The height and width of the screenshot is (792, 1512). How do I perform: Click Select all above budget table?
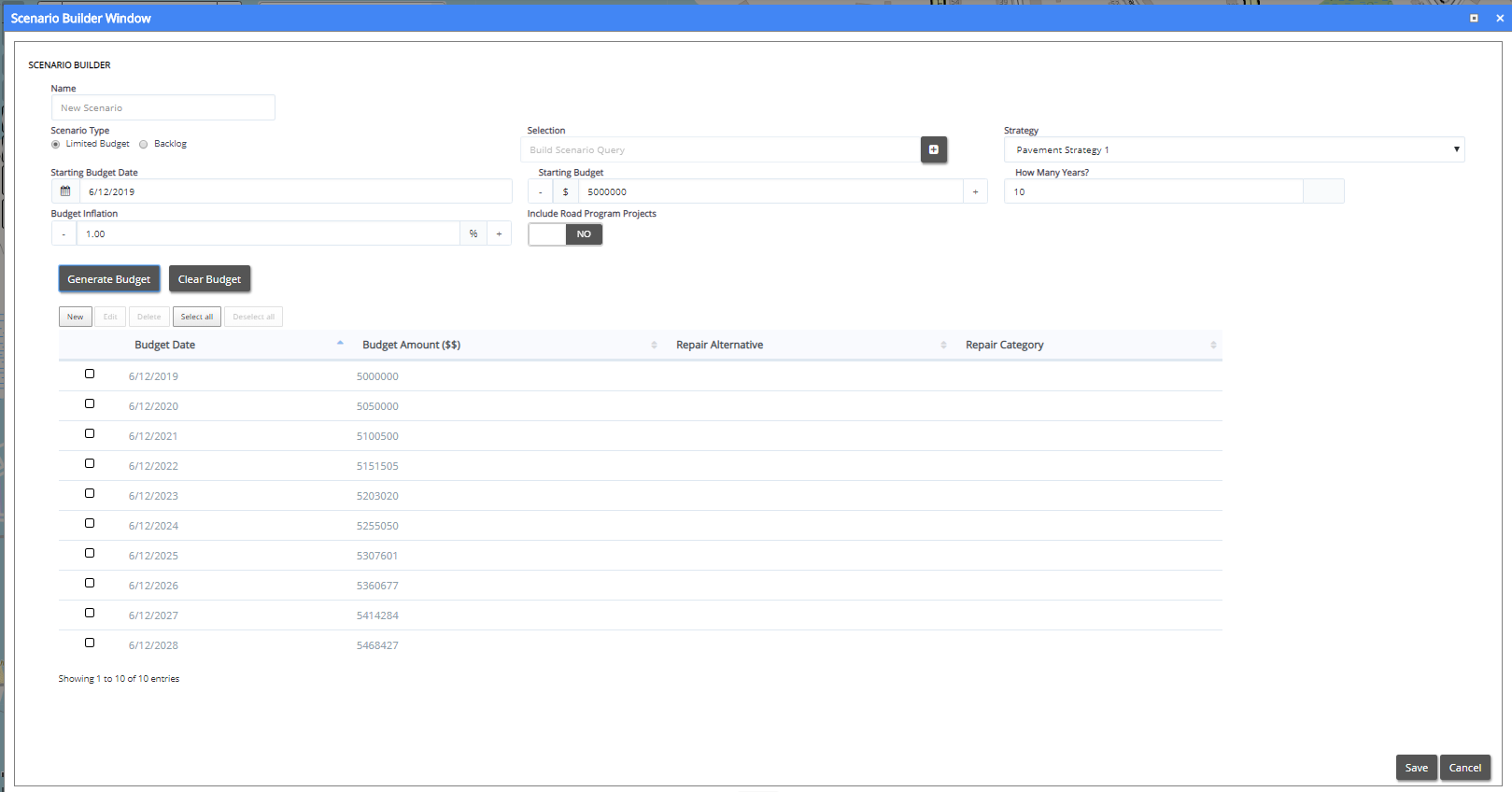coord(196,317)
